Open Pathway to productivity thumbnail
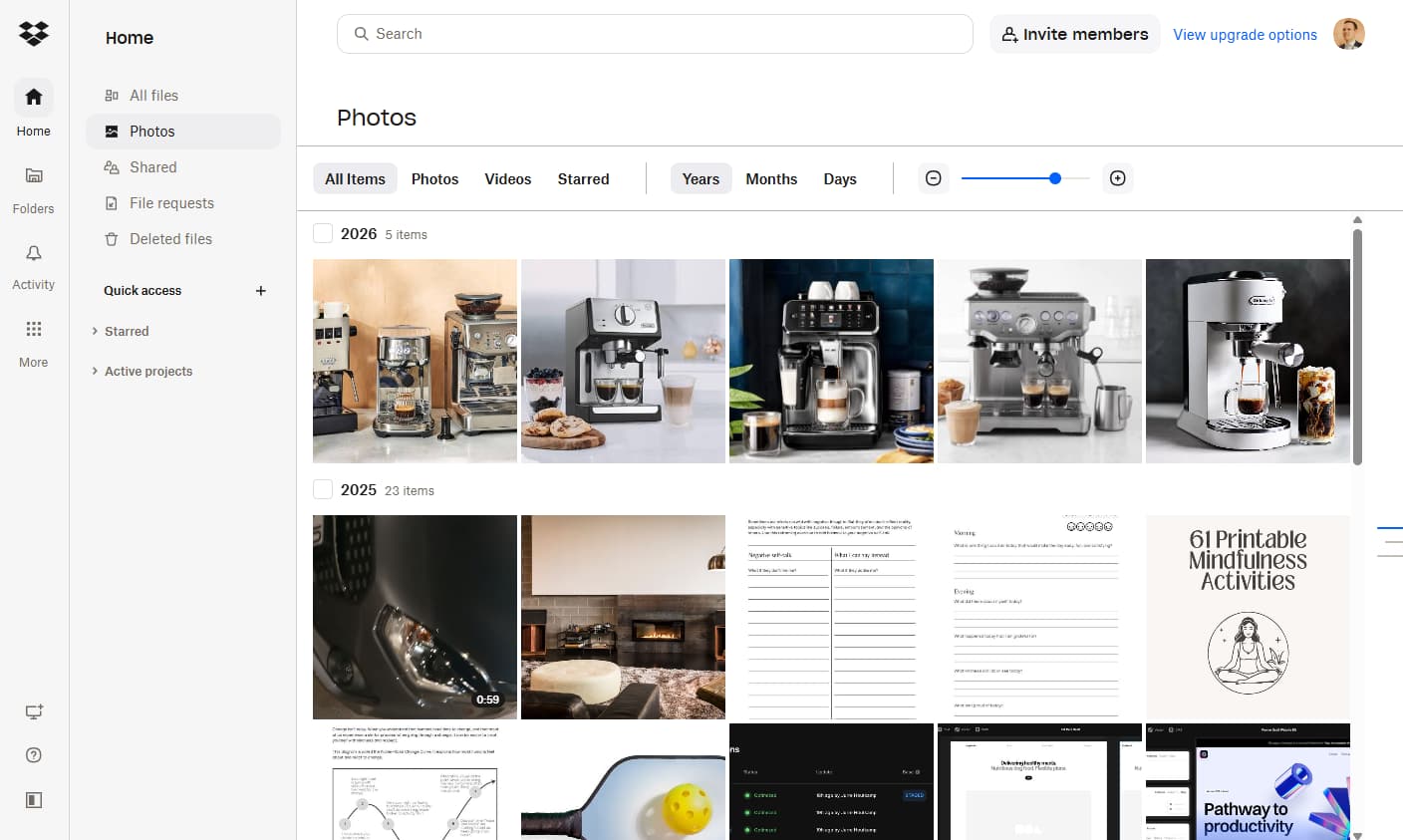Viewport: 1403px width, 840px height. coord(1248,781)
